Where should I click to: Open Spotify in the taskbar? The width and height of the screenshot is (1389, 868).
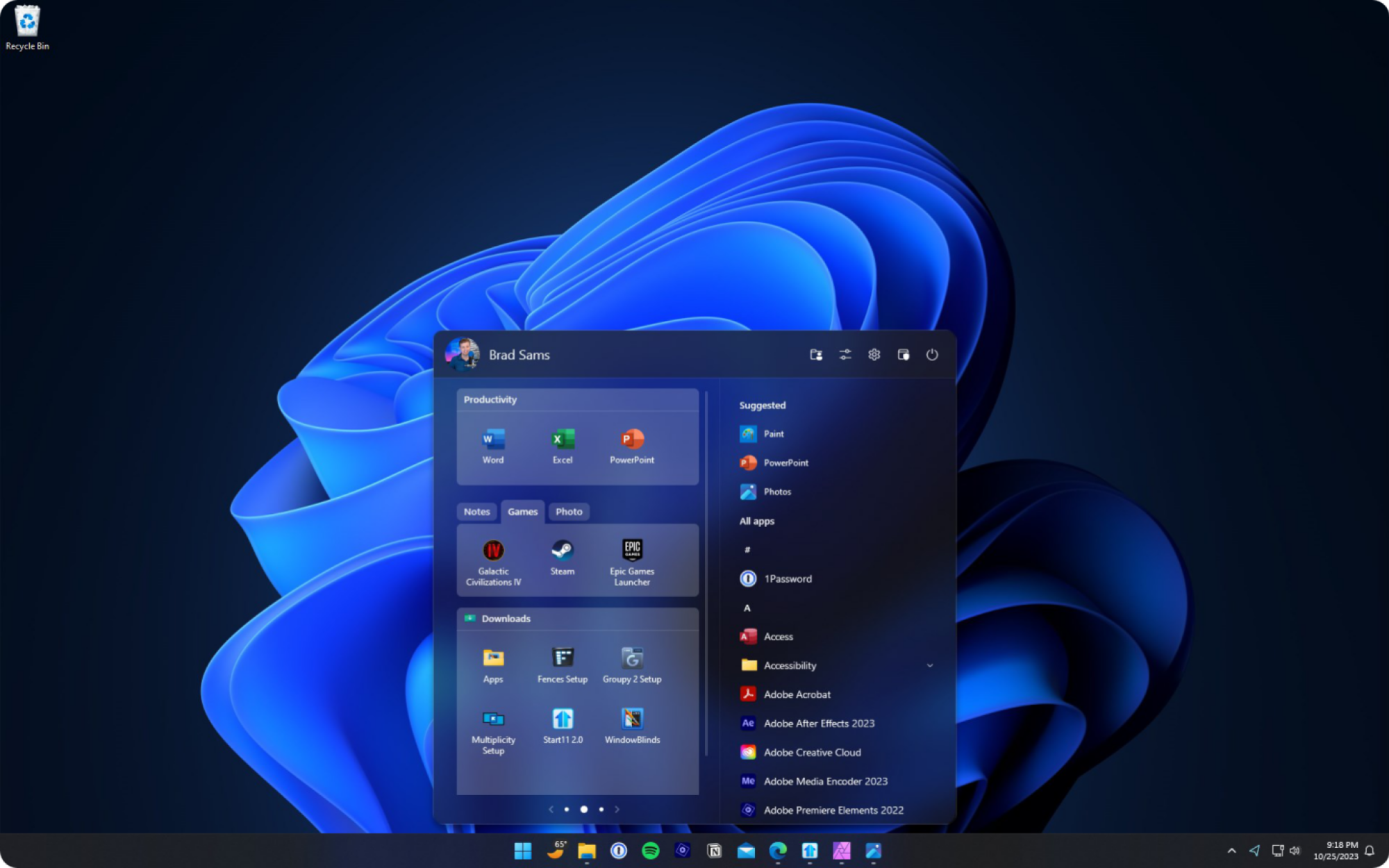pyautogui.click(x=648, y=852)
